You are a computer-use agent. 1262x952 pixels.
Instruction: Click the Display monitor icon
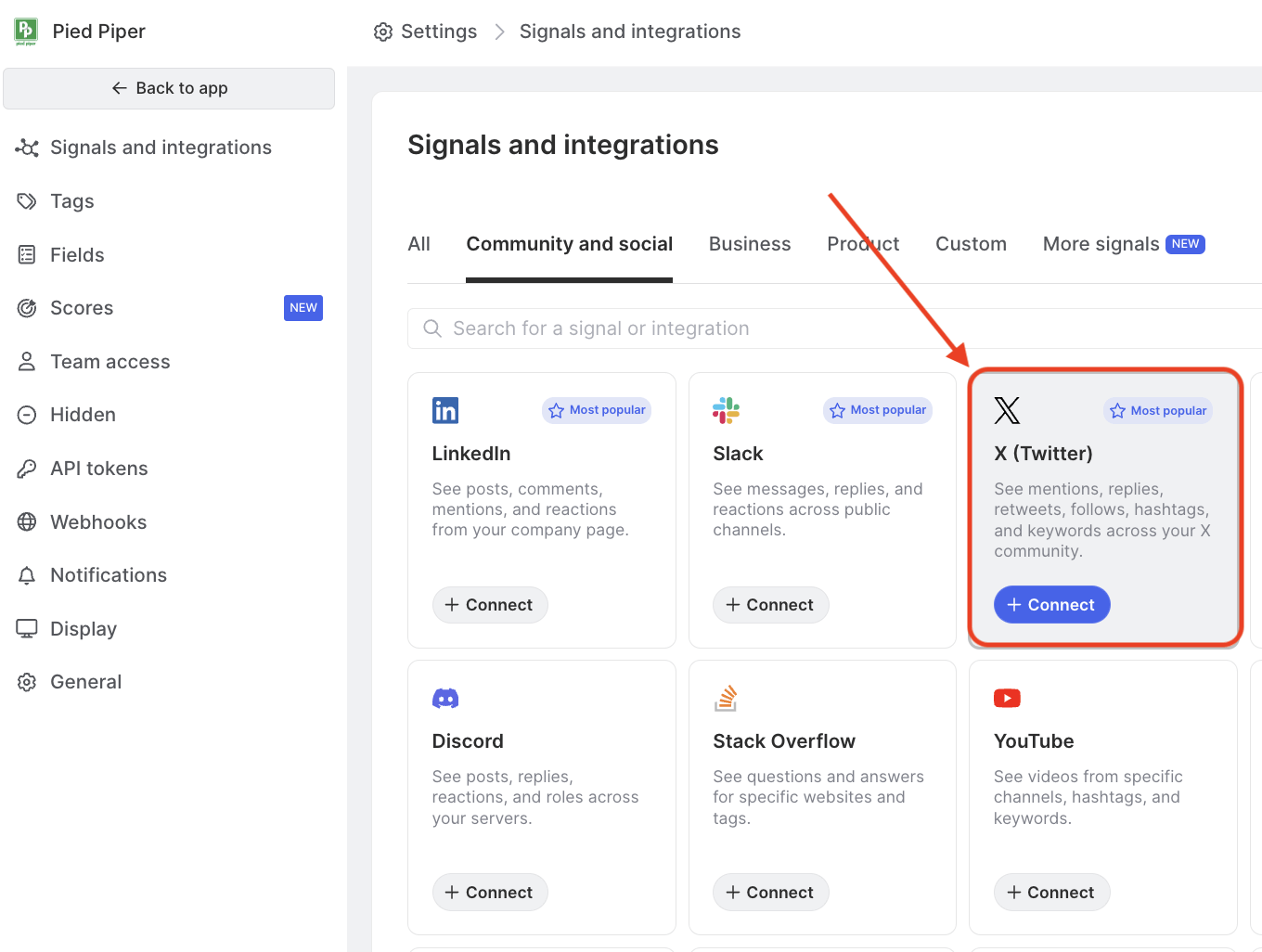[x=27, y=629]
